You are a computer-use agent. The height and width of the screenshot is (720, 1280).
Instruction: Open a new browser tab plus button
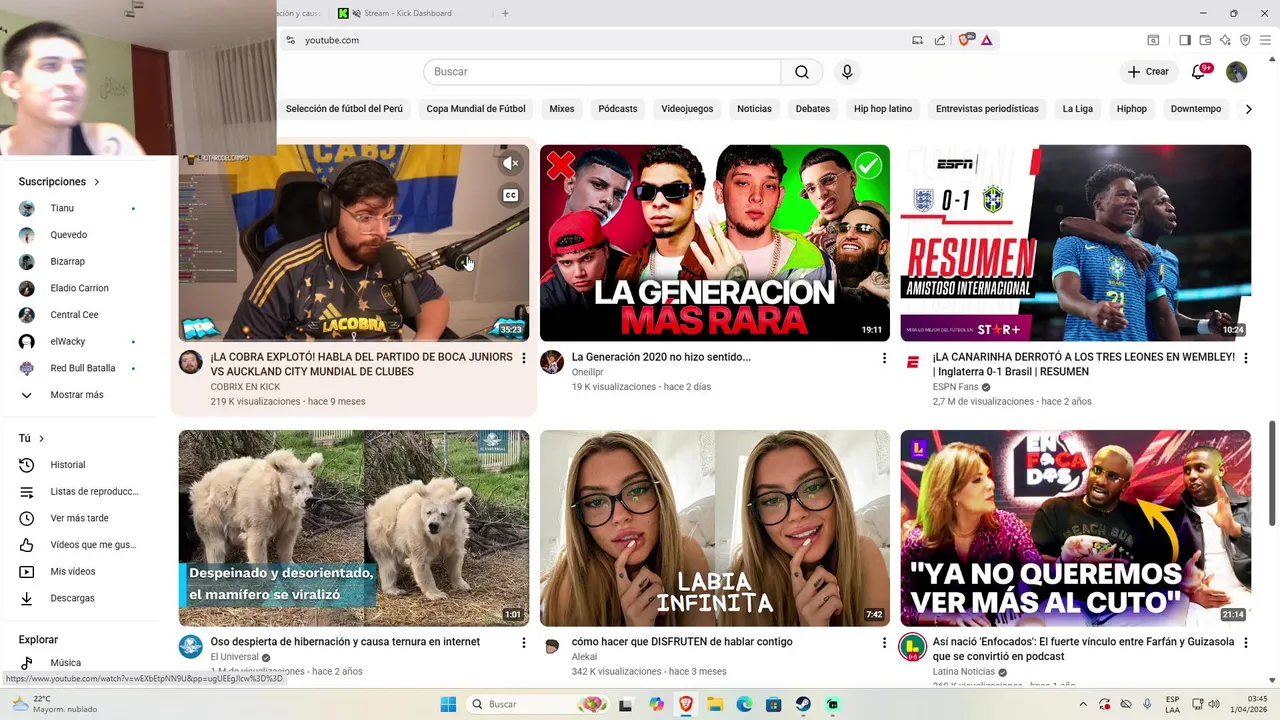click(x=505, y=13)
